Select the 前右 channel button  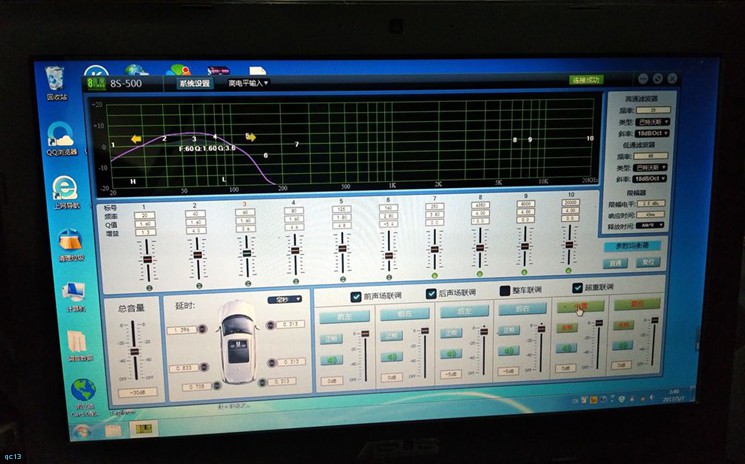tap(404, 314)
